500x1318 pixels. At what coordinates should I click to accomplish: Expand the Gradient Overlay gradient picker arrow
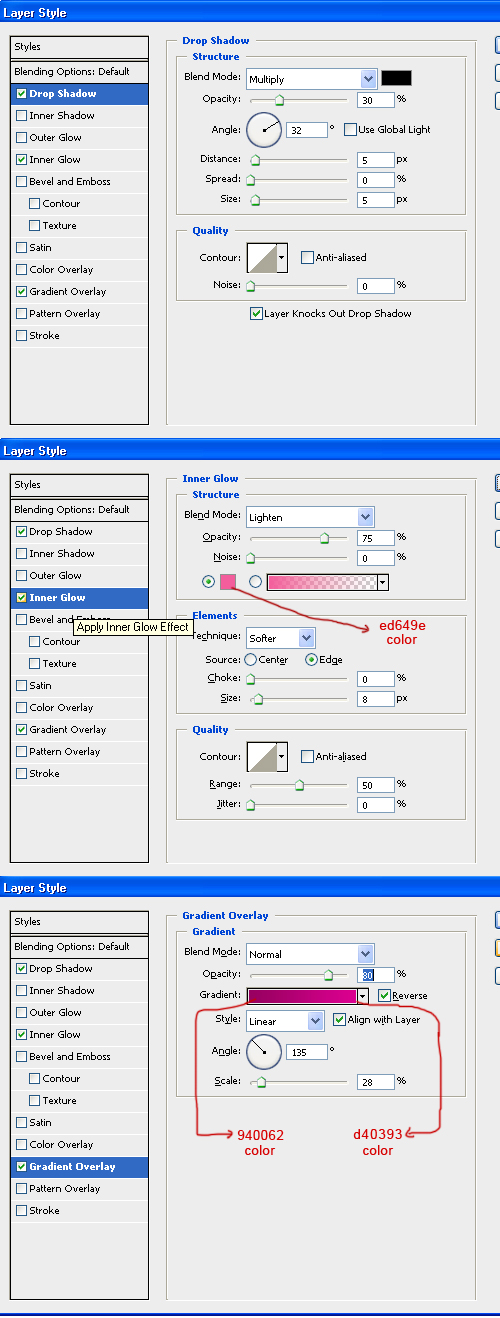364,996
